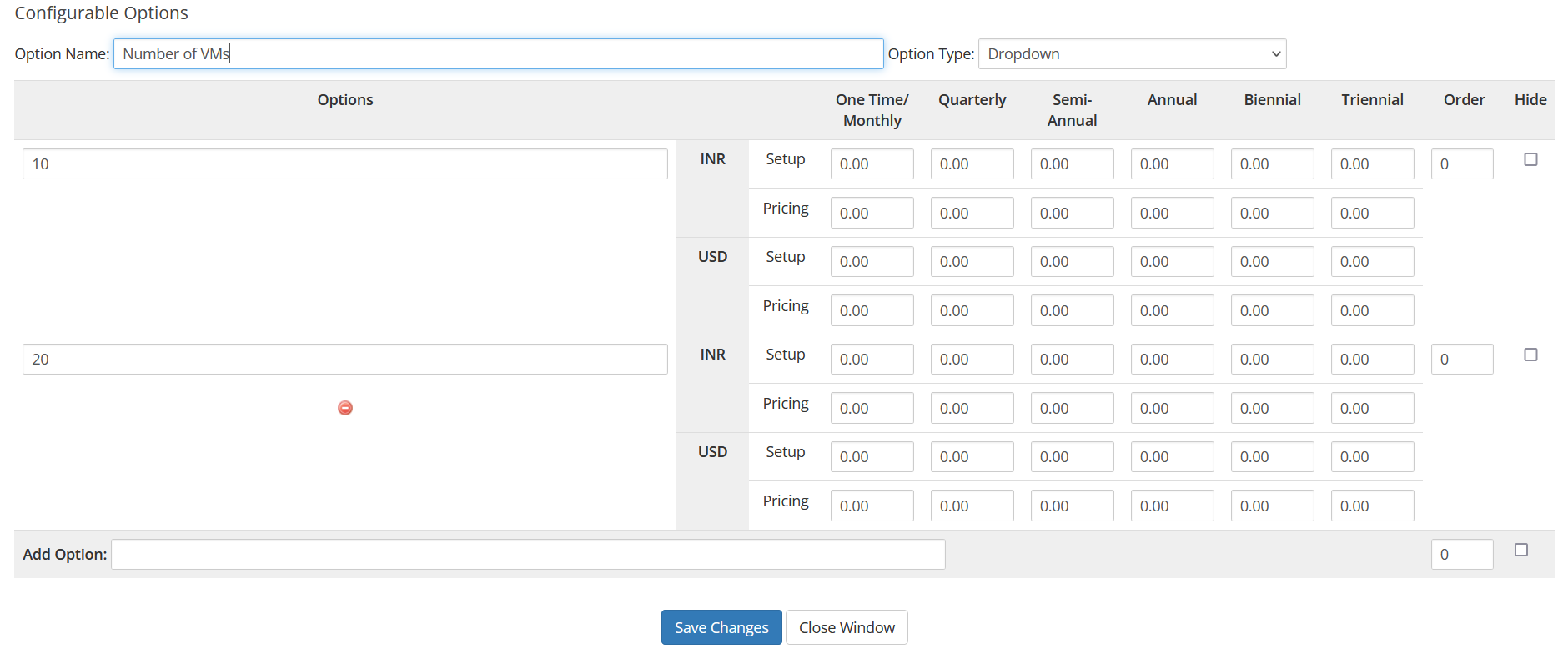
Task: Click option 20 USD Pricing Monthly field
Action: (872, 506)
